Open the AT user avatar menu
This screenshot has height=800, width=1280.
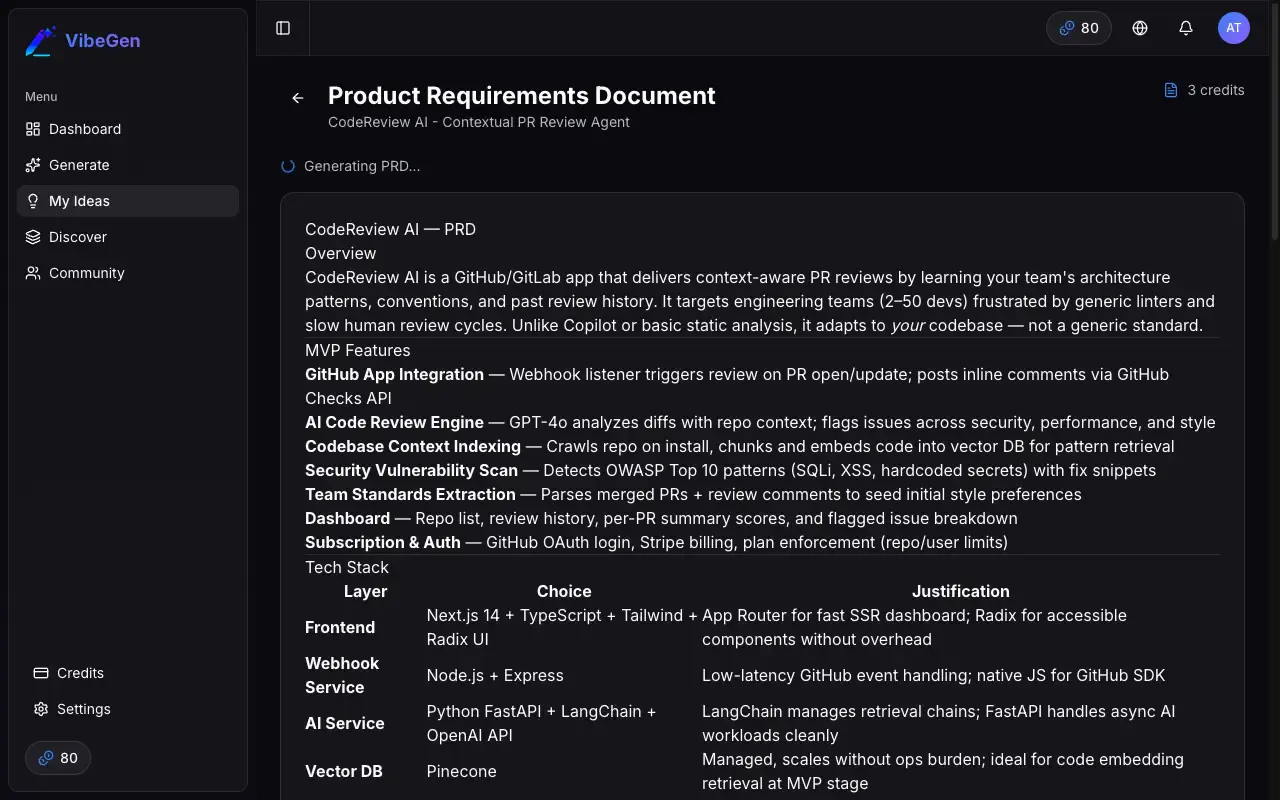[1234, 28]
